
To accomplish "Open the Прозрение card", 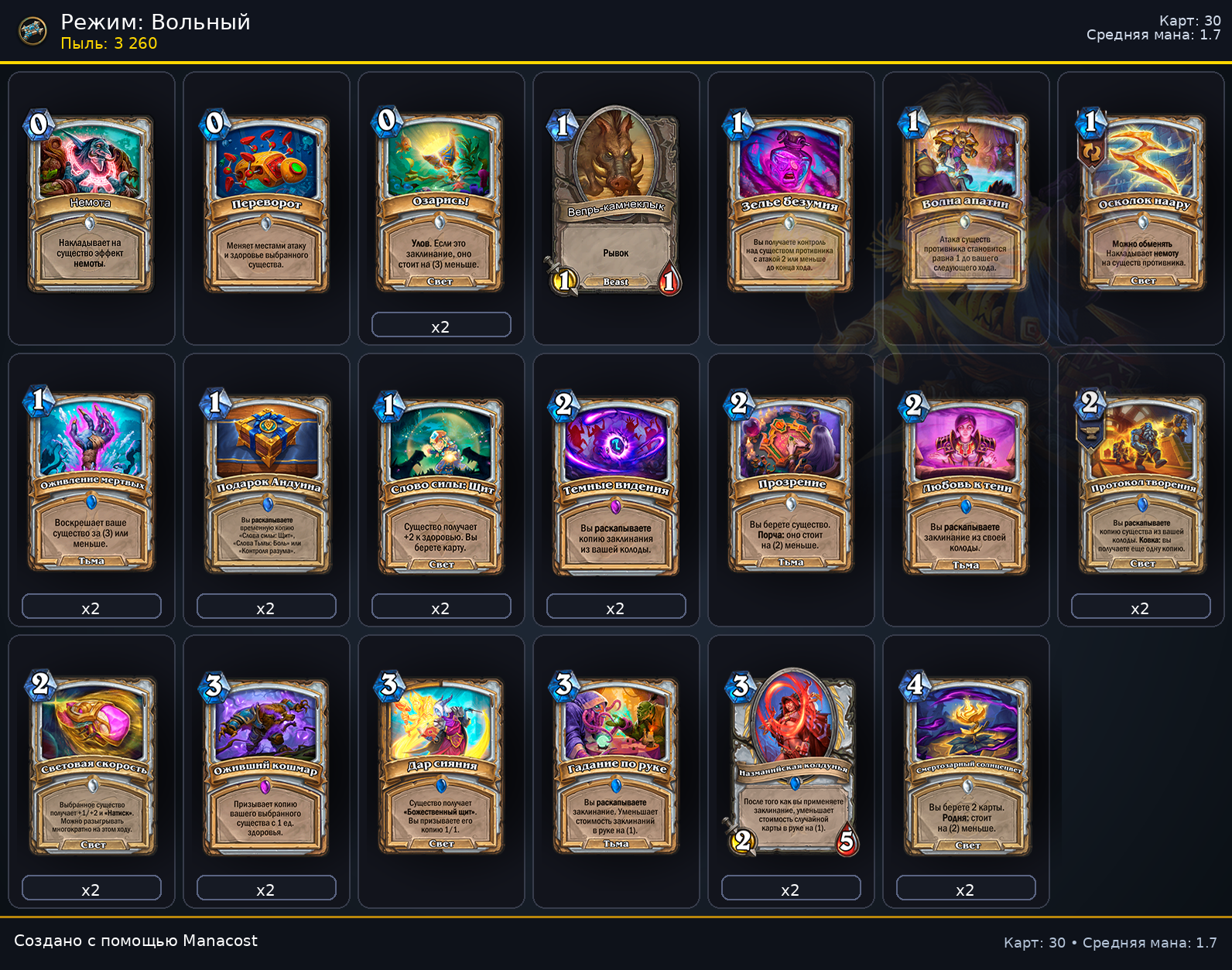I will coord(790,484).
